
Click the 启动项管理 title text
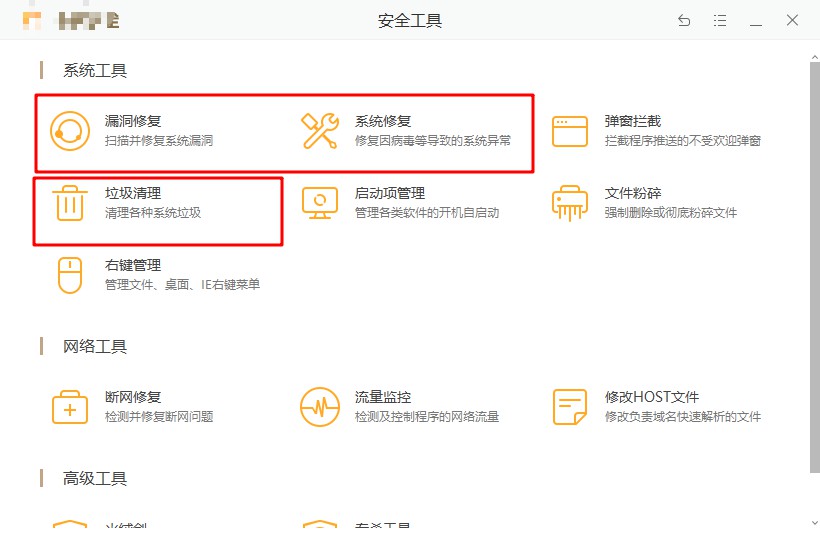(390, 193)
